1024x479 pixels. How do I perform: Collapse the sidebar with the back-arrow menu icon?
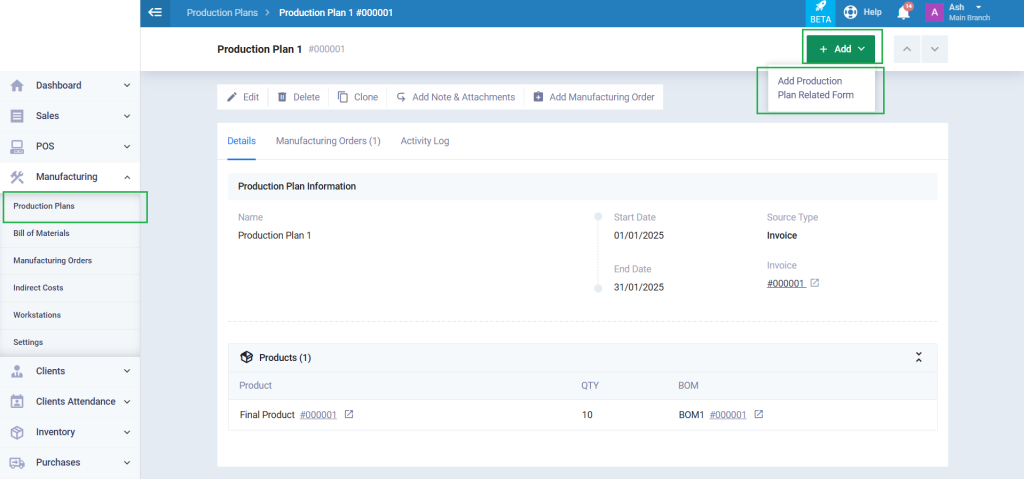pos(155,12)
